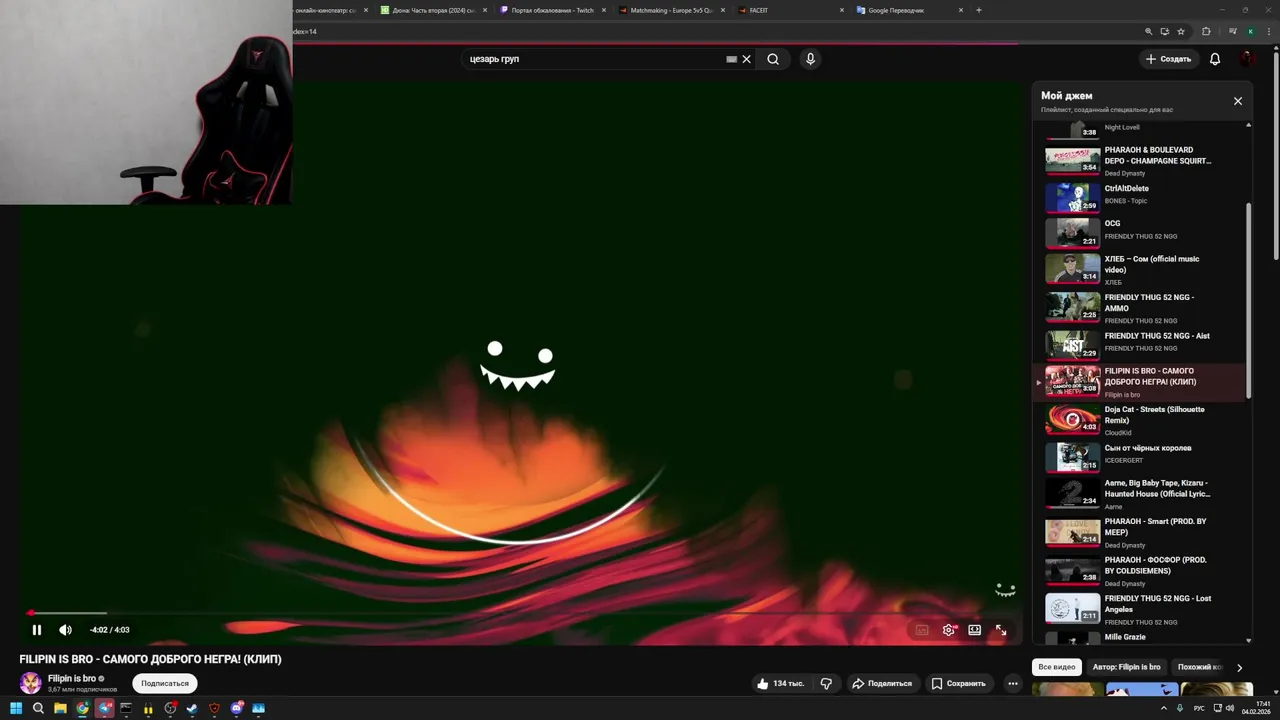Screen dimensions: 1280x720
Task: Open the on-screen keyboard icon in search
Action: 731,59
